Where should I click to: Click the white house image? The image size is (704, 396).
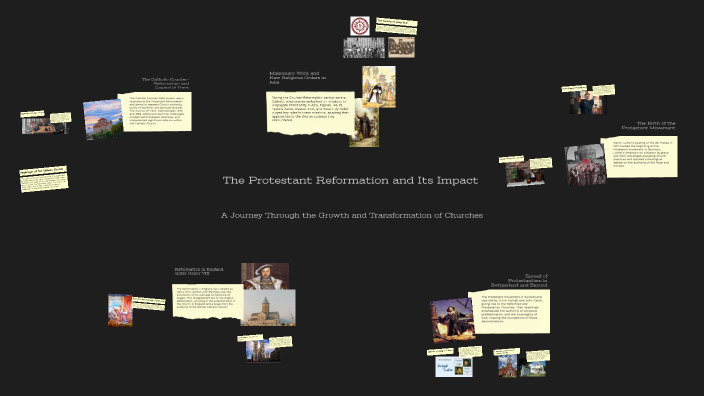pyautogui.click(x=533, y=369)
